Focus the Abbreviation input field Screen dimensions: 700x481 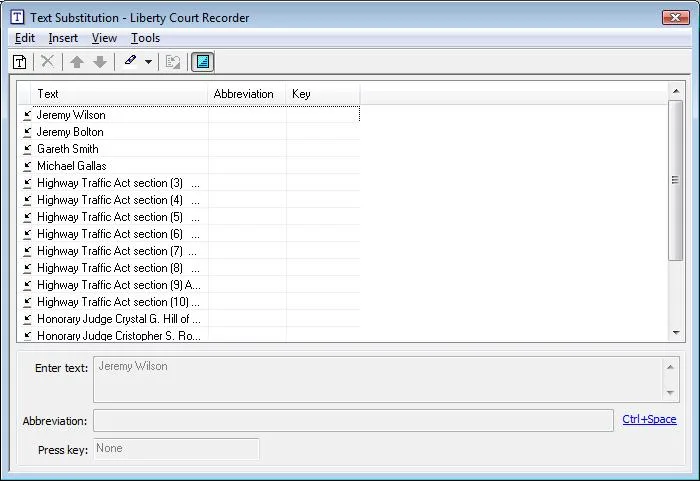pos(353,421)
